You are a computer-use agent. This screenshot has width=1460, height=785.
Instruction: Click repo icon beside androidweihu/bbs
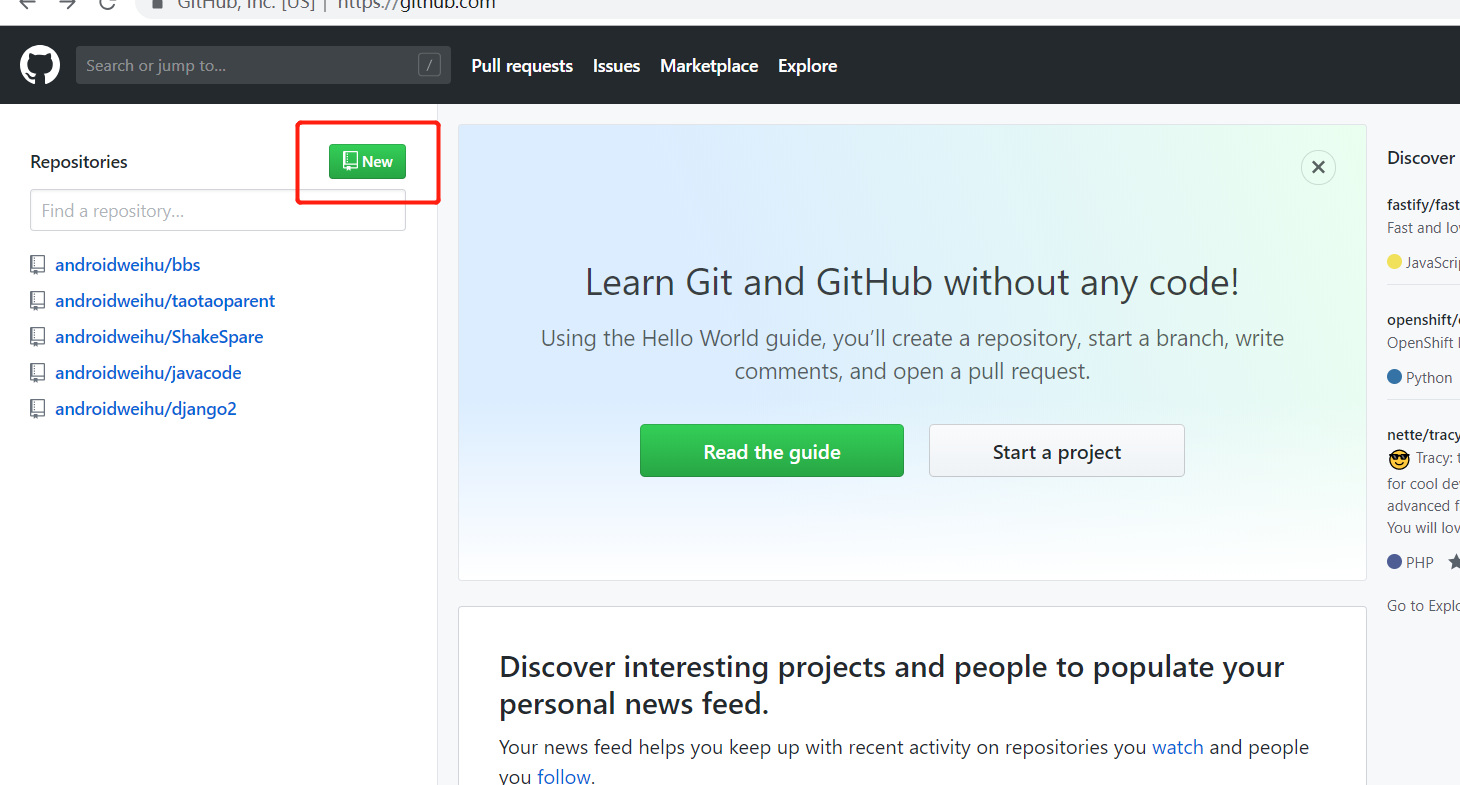pyautogui.click(x=38, y=265)
